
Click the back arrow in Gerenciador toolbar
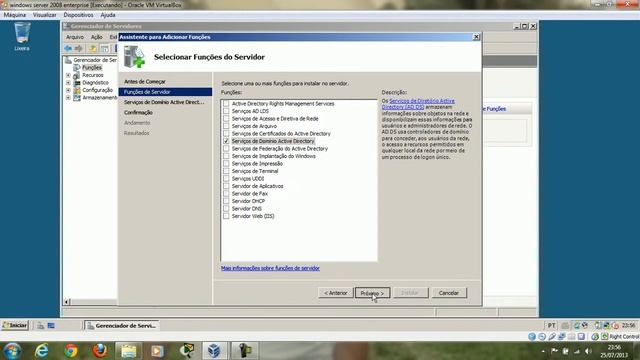[68, 49]
